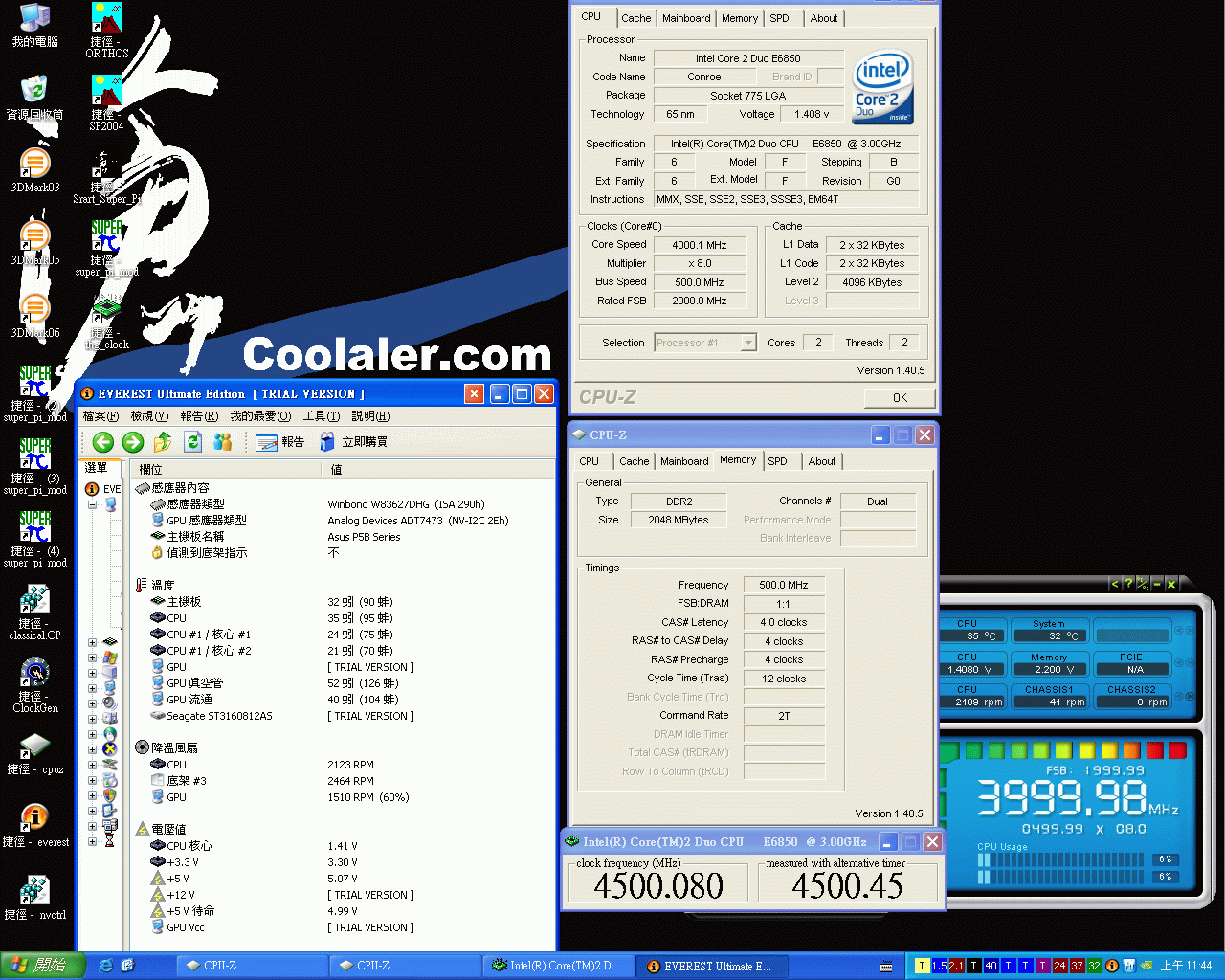The image size is (1225, 980).
Task: Open the 檔案(F) menu in EVEREST
Action: [100, 416]
